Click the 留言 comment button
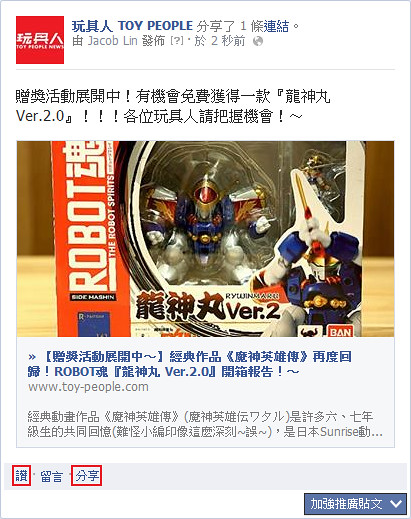Viewport: 411px width, 519px height. [x=51, y=476]
